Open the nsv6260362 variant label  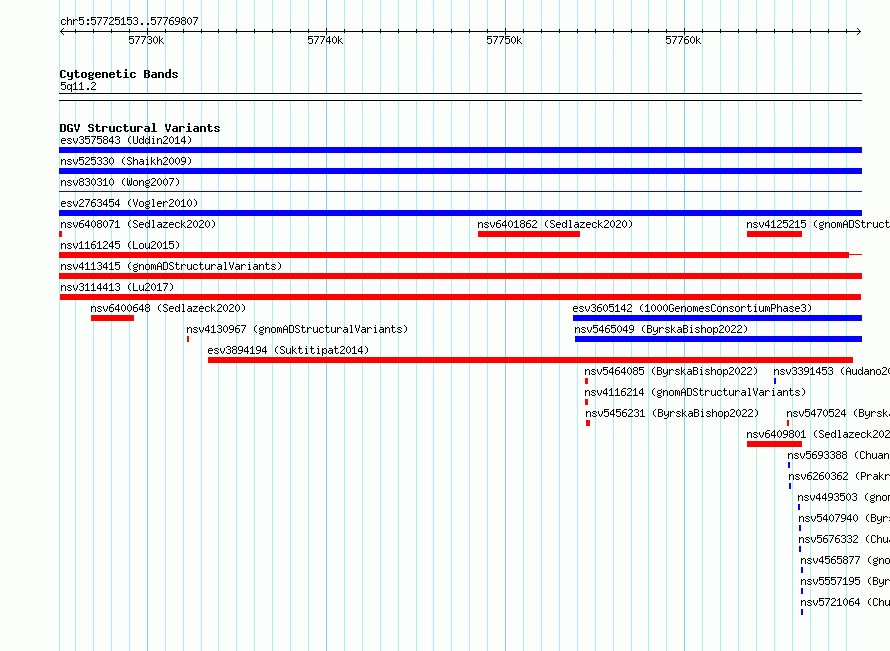[x=839, y=476]
